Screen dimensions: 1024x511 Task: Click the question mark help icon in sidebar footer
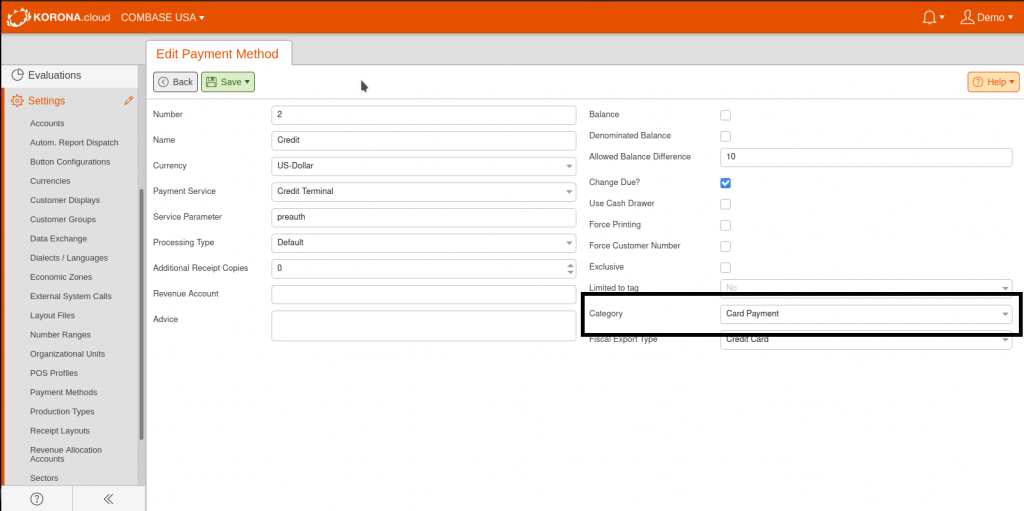(x=37, y=499)
